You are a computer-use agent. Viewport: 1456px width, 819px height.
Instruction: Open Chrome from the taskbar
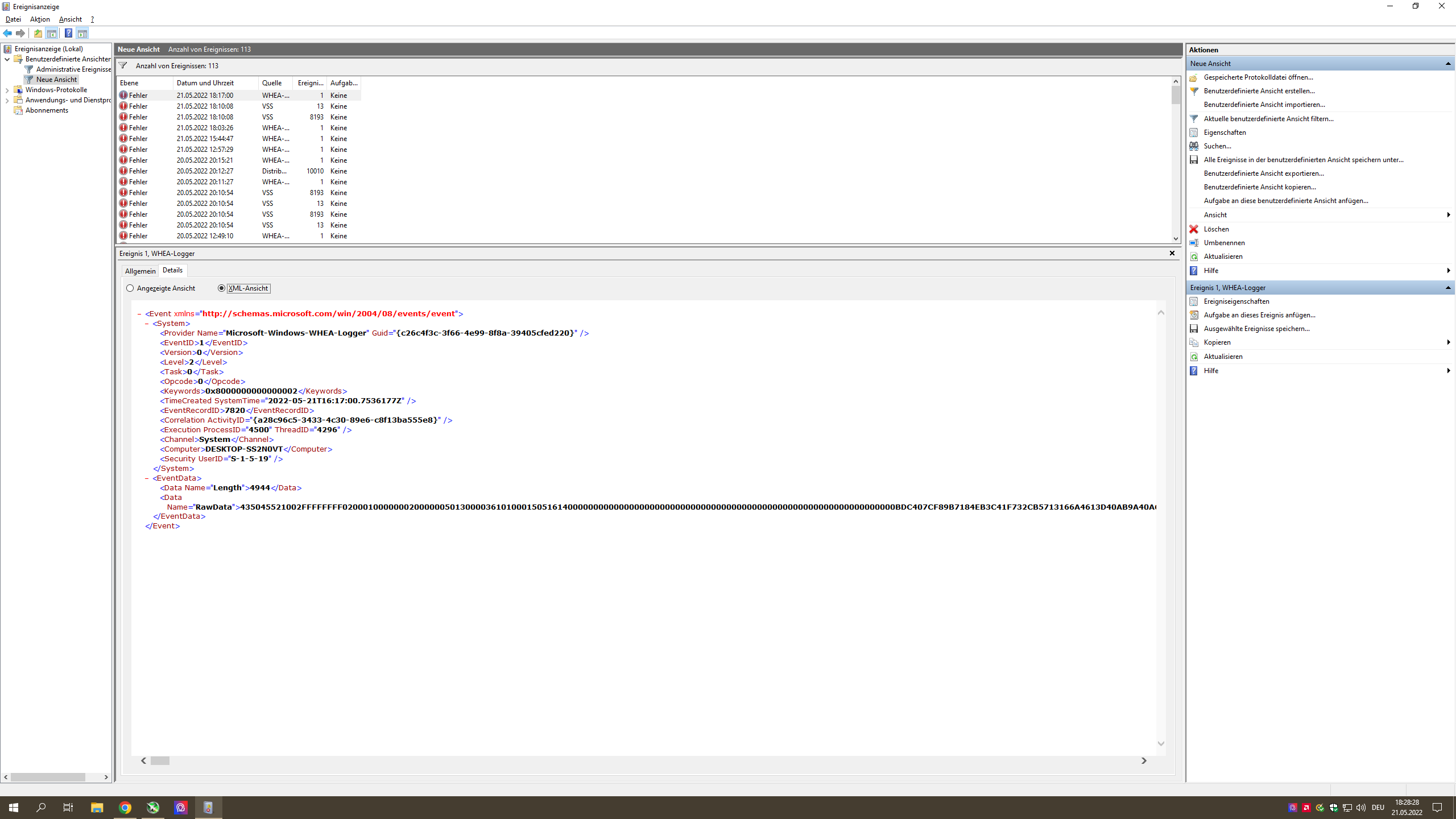click(125, 807)
